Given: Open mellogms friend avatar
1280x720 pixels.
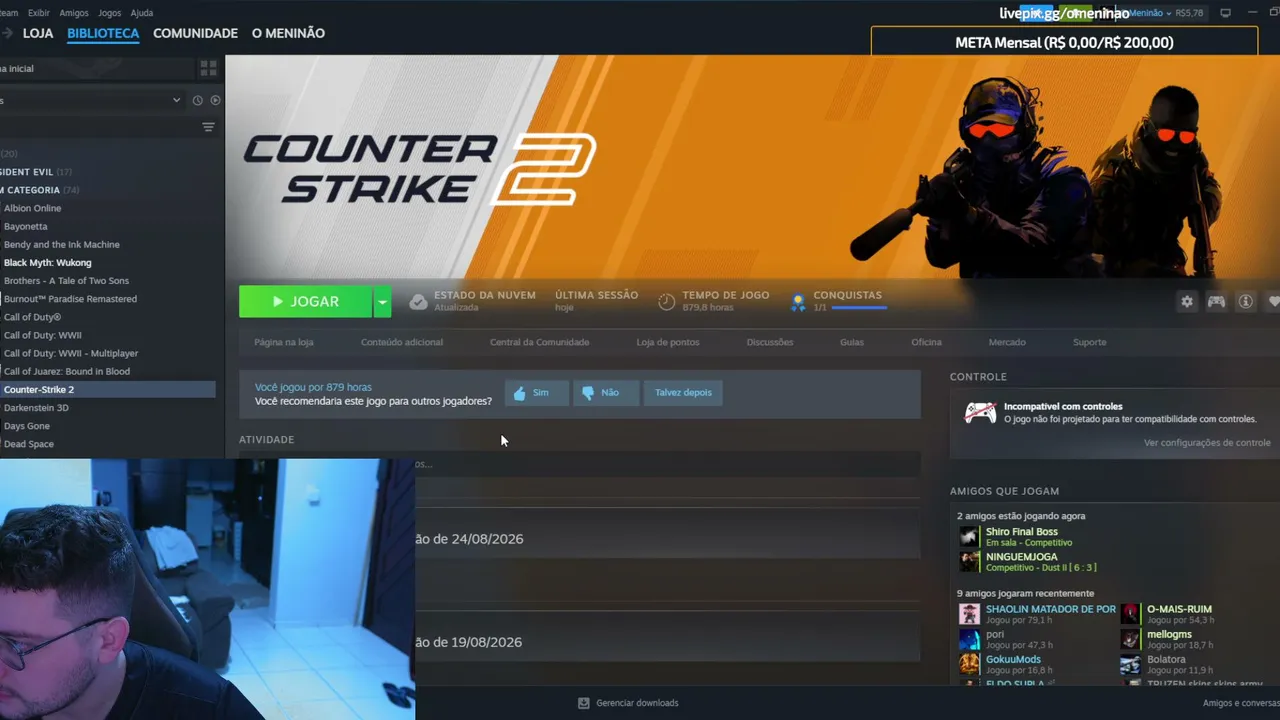Looking at the screenshot, I should (x=1130, y=639).
